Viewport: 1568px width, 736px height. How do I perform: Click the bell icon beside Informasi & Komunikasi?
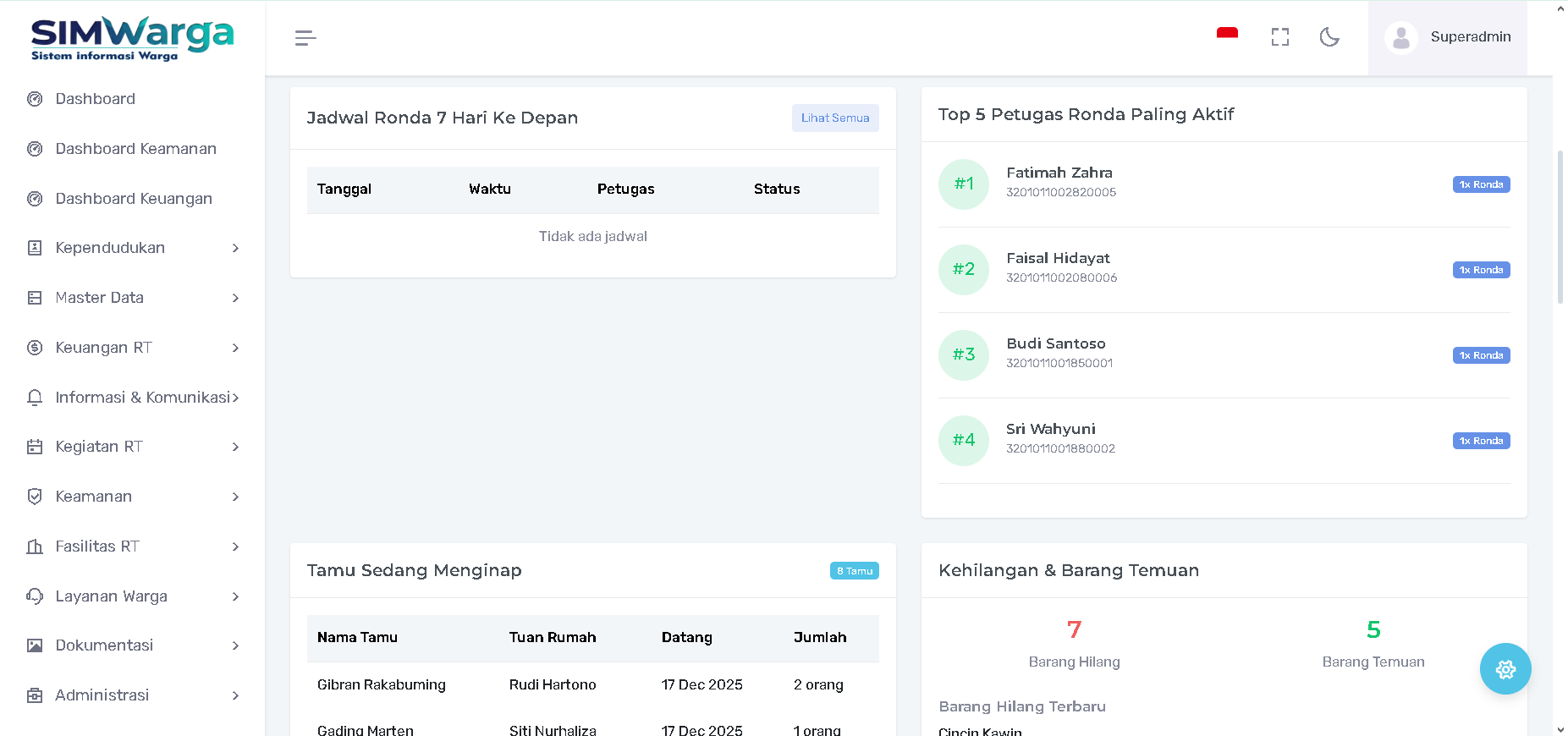pyautogui.click(x=35, y=398)
